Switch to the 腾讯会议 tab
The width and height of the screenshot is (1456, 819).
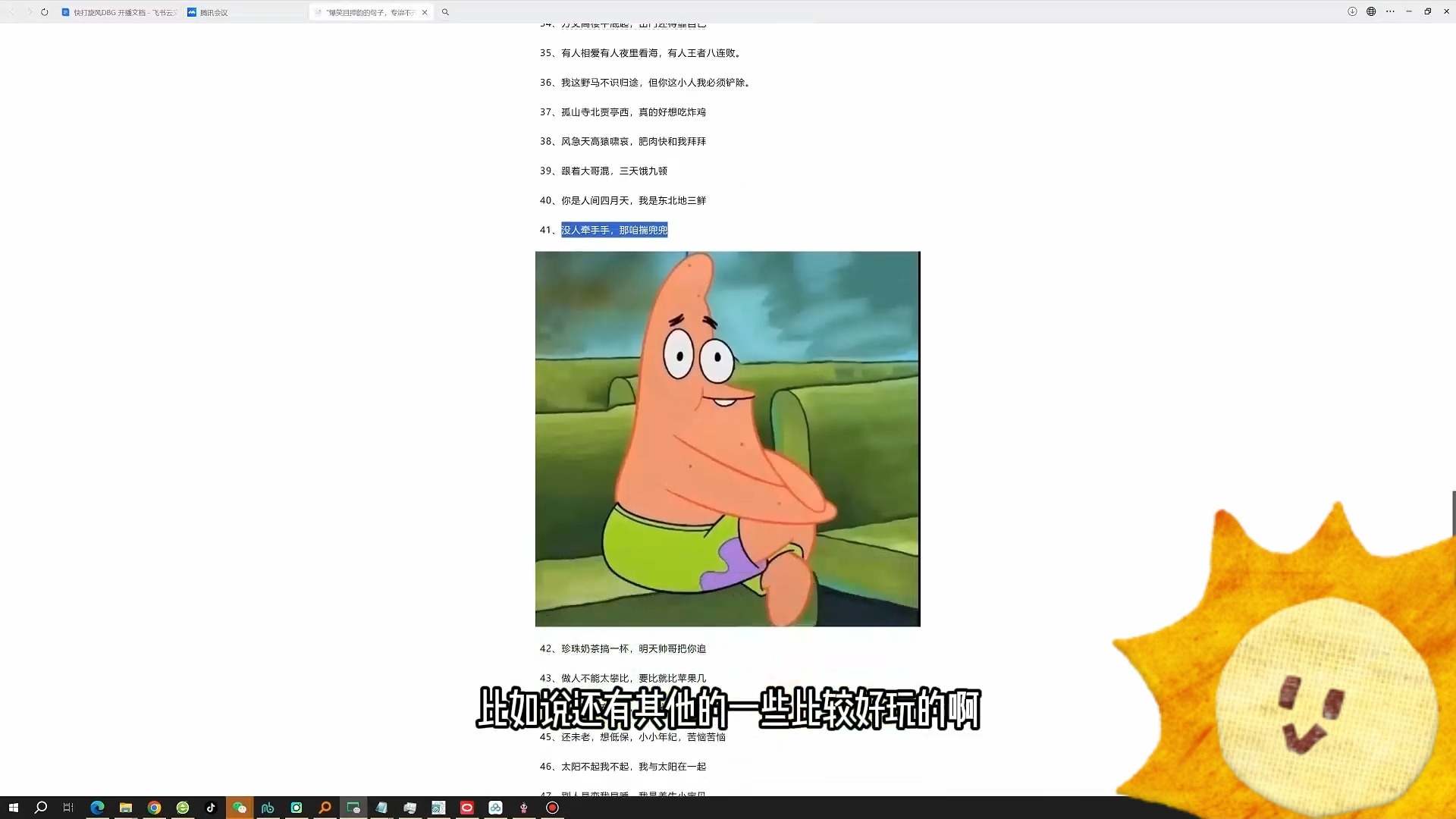[x=244, y=12]
